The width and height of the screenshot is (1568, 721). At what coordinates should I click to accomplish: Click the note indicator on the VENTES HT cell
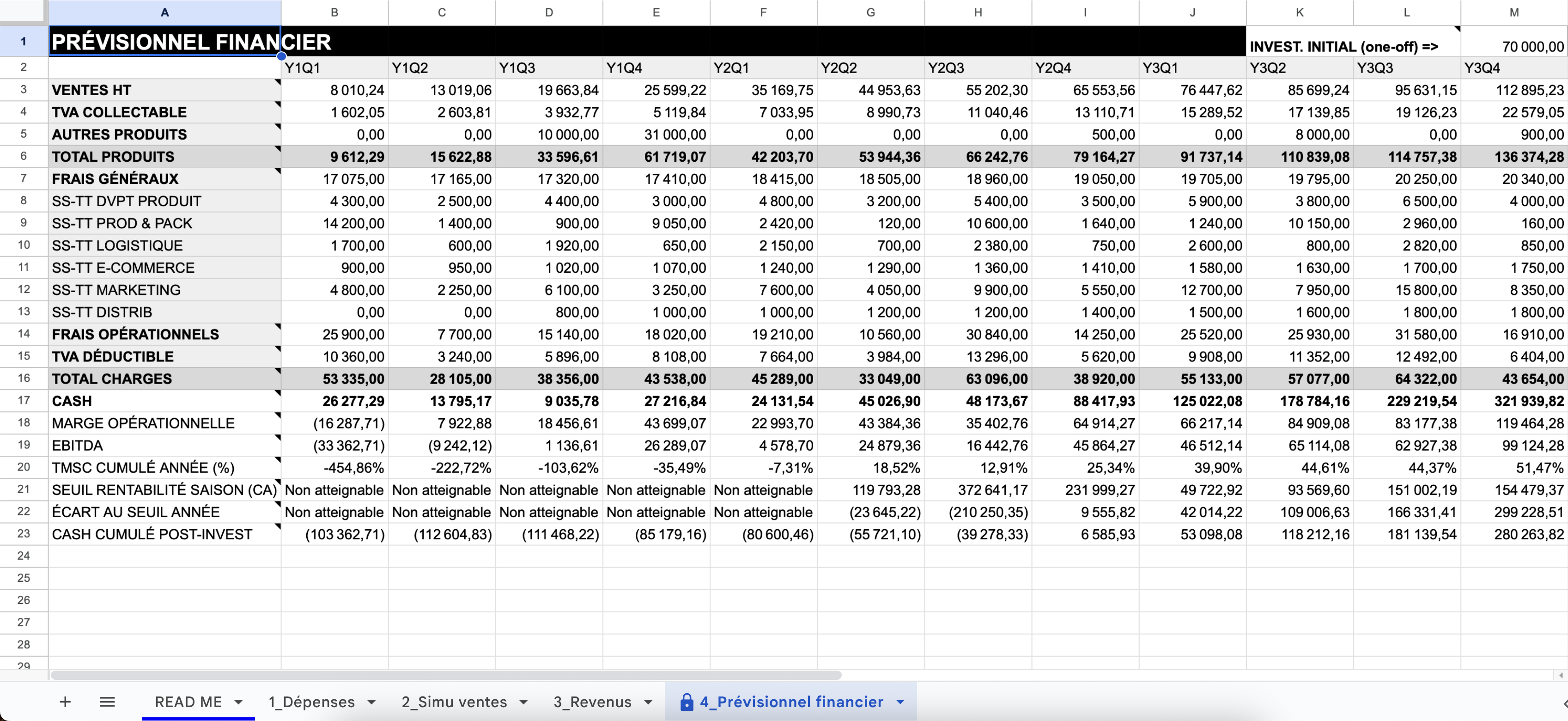[x=278, y=82]
